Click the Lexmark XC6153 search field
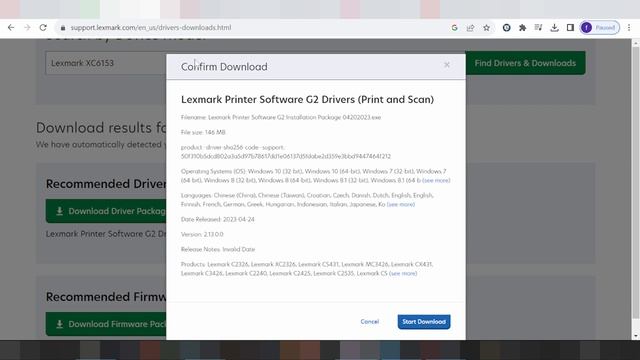Image resolution: width=640 pixels, height=360 pixels. click(x=106, y=63)
